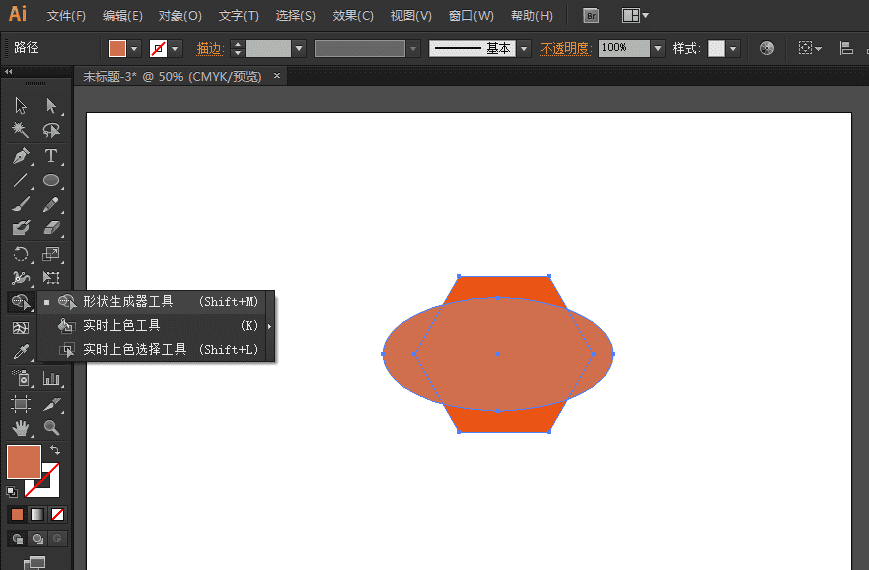Screen dimensions: 869x570
Task: Open Adobe Bridge via Br icon
Action: pos(591,16)
